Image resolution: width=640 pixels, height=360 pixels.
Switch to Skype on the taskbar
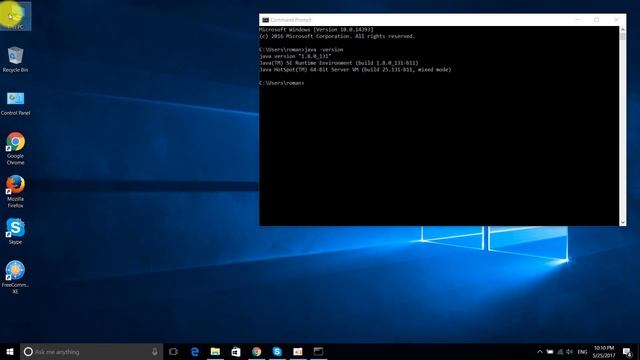277,351
